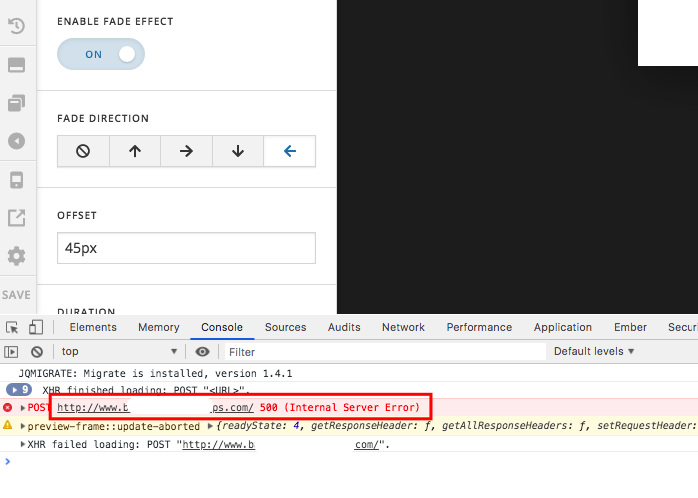Open the Default levels dropdown
698x498 pixels.
point(593,352)
